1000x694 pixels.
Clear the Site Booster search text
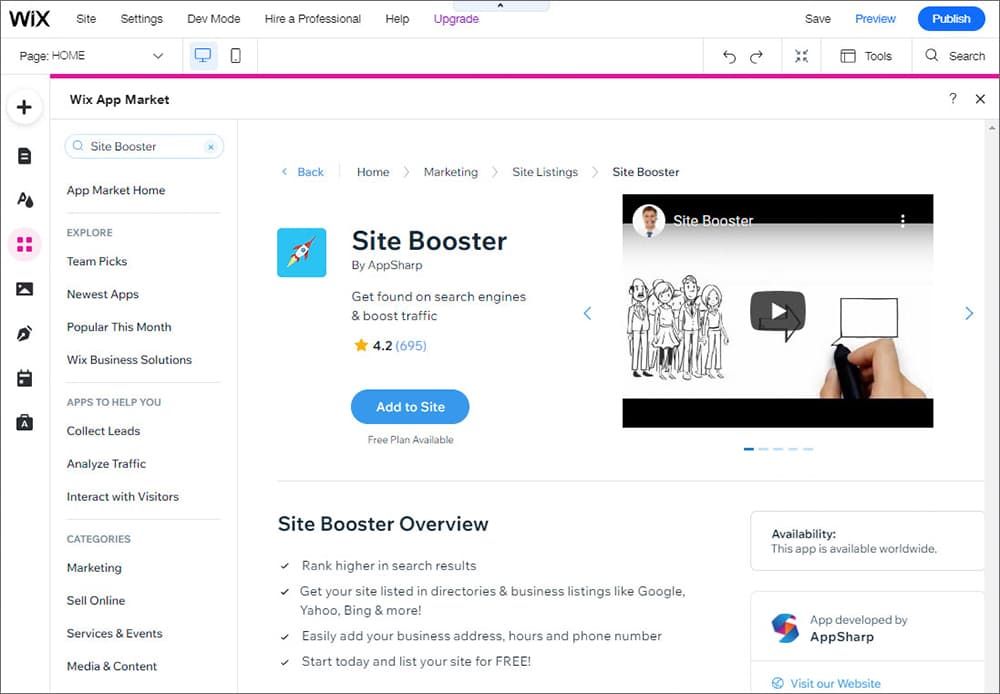coord(210,147)
